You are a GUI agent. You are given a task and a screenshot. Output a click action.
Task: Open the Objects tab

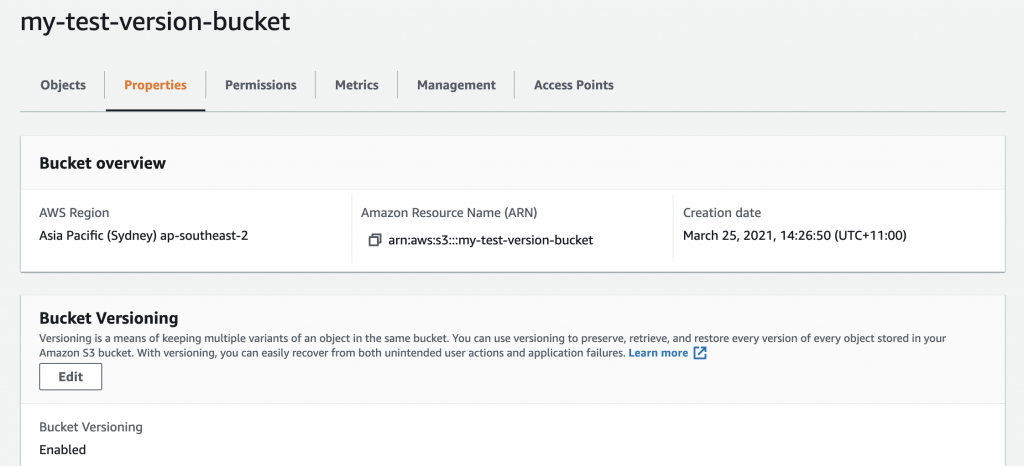[x=63, y=85]
